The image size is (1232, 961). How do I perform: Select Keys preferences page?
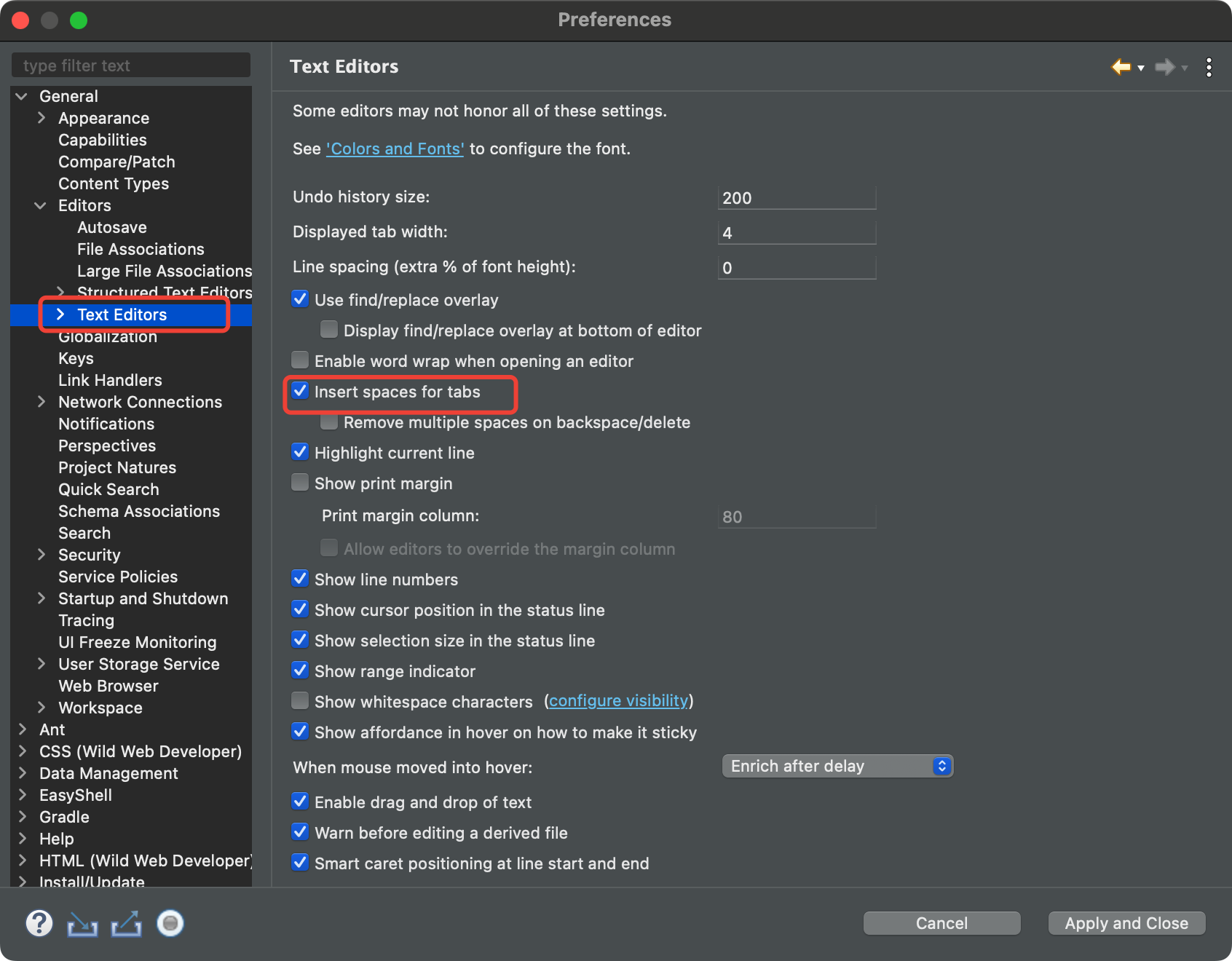click(x=76, y=358)
